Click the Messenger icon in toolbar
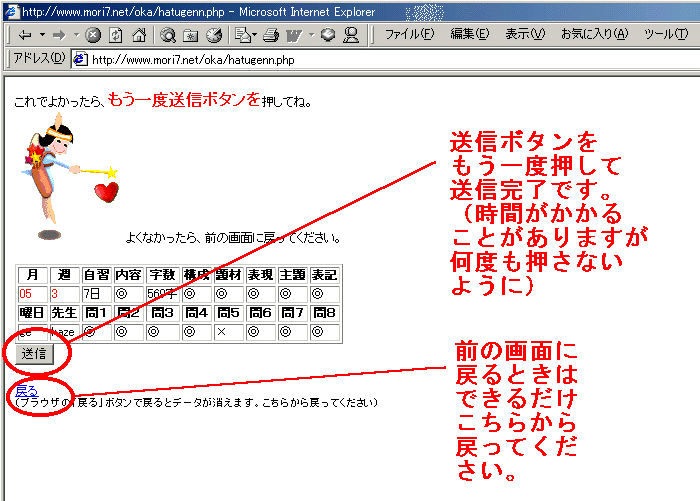 click(x=350, y=34)
